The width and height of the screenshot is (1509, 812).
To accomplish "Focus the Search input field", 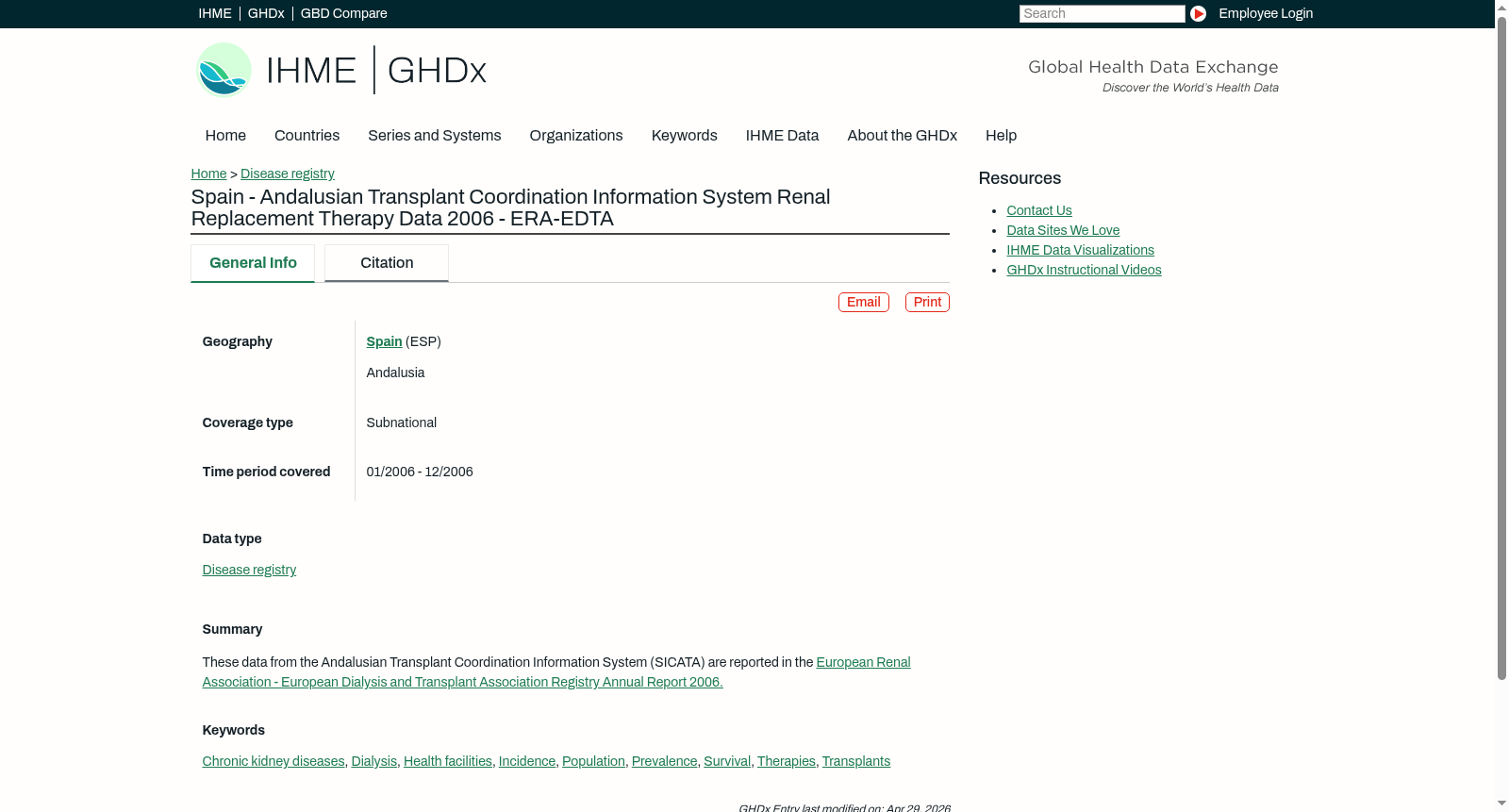I will tap(1102, 13).
